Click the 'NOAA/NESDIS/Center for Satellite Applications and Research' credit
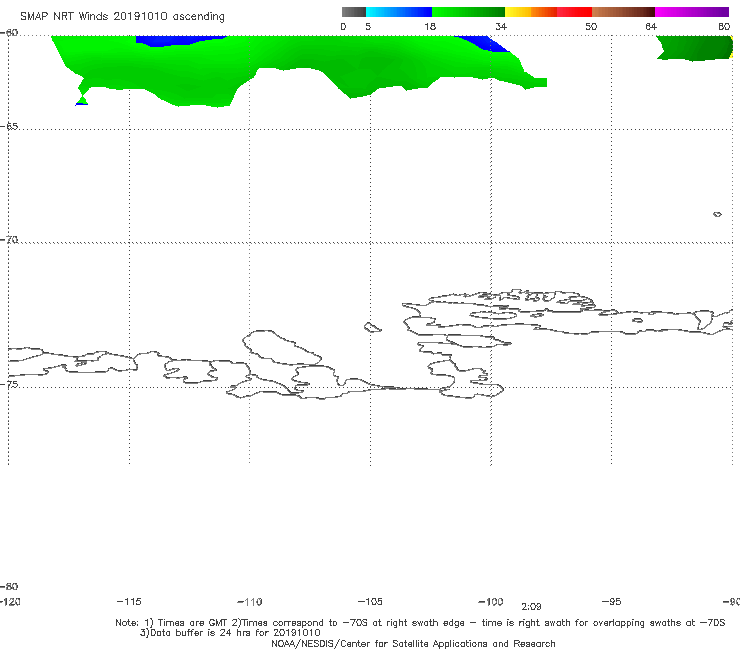This screenshot has height=650, width=740. [x=413, y=644]
